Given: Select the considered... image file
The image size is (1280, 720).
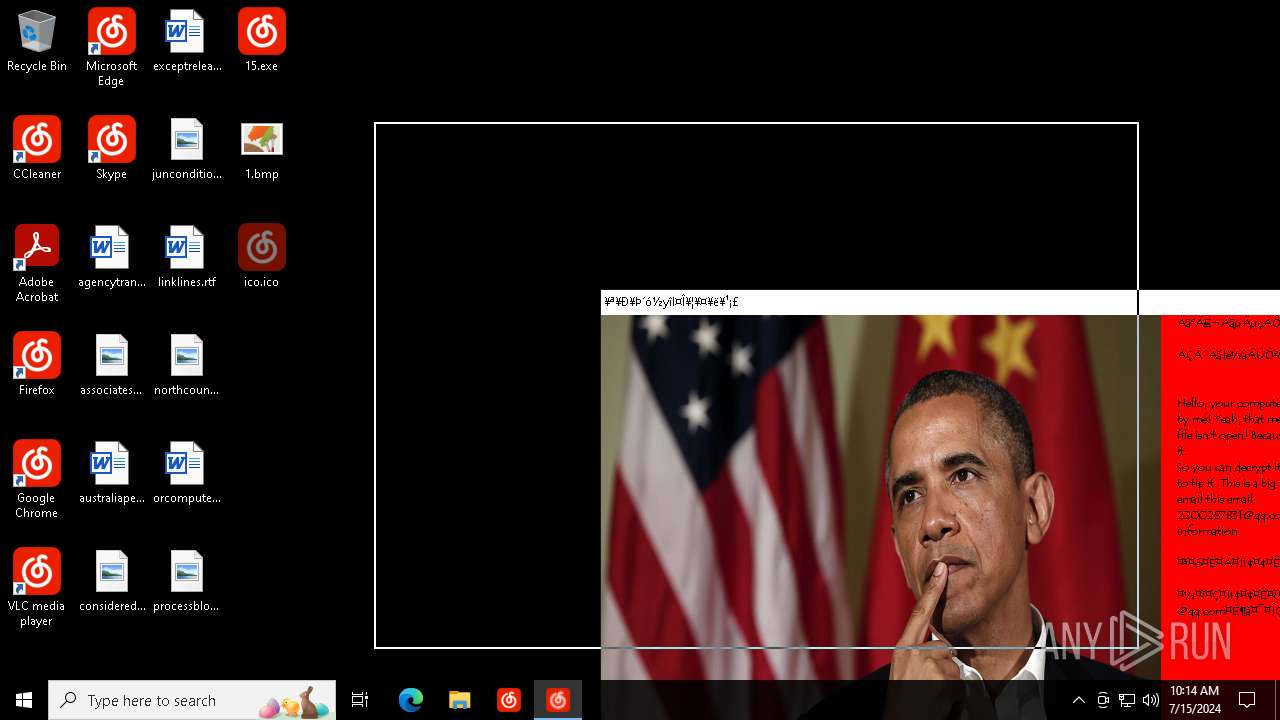Looking at the screenshot, I should pos(111,582).
